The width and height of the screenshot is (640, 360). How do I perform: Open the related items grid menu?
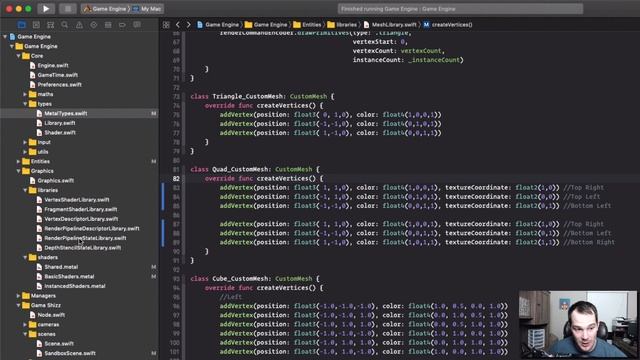(x=166, y=25)
